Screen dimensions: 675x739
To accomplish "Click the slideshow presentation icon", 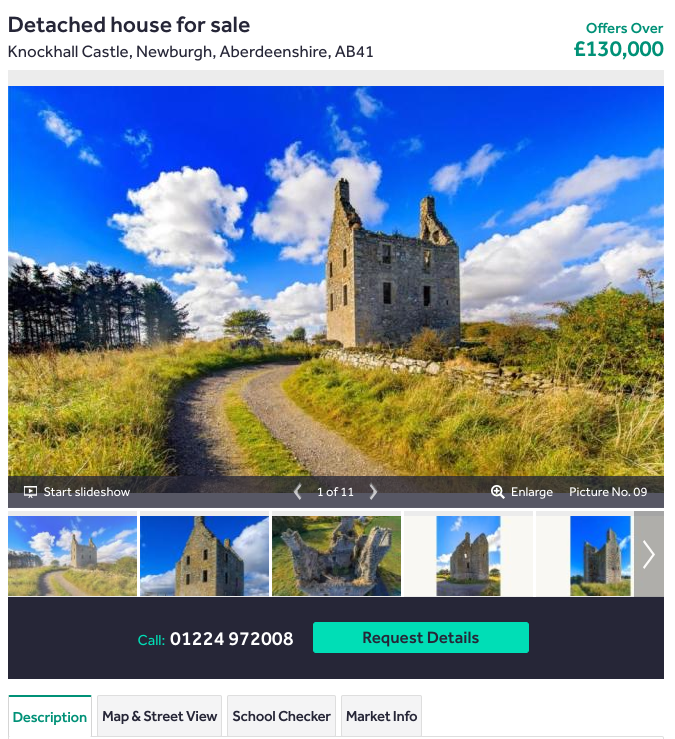I will tap(30, 492).
